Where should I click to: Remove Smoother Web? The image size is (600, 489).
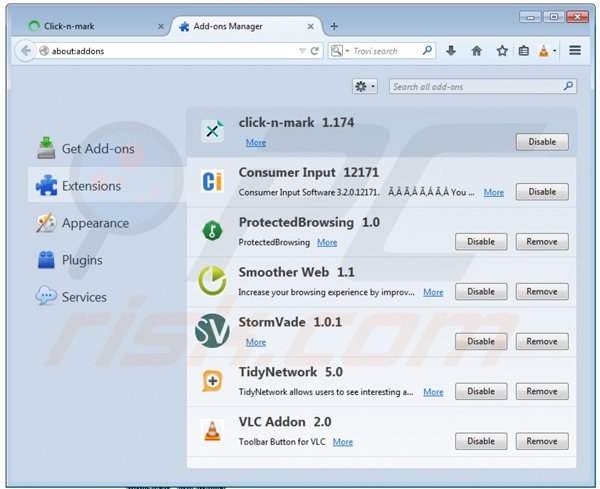(542, 291)
